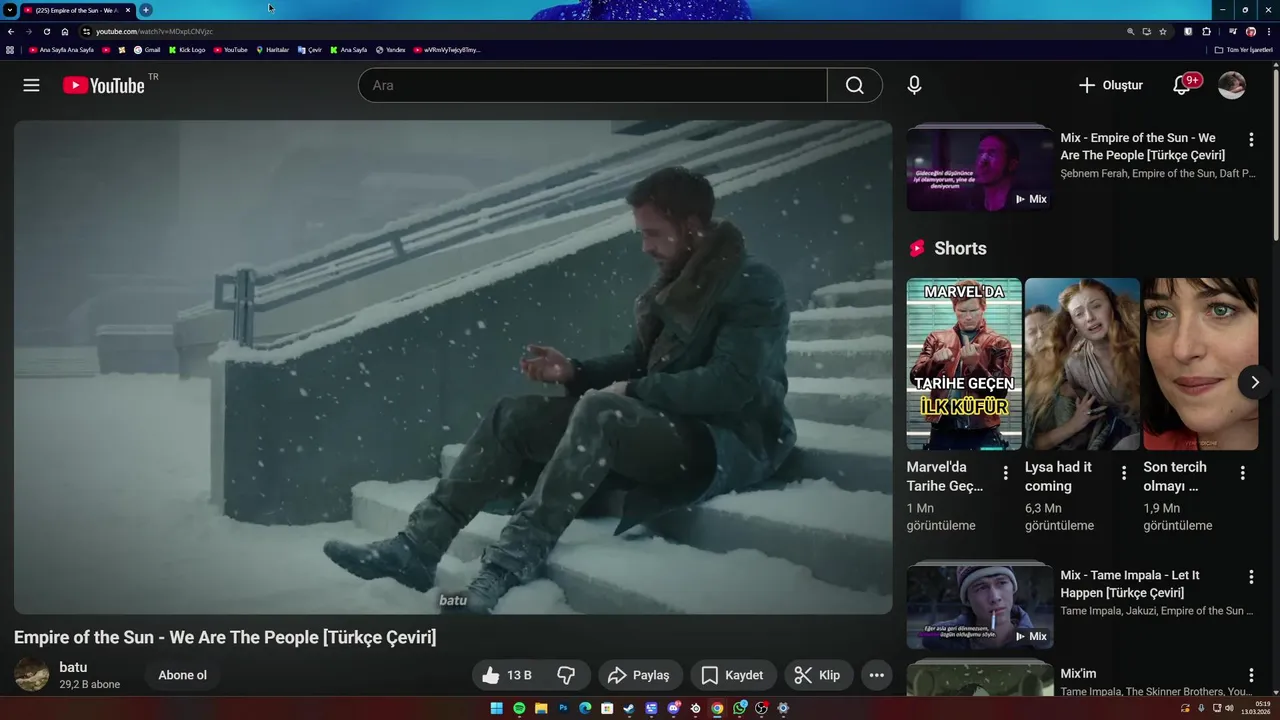Image resolution: width=1280 pixels, height=720 pixels.
Task: Open Chrome tab search dropdown arrow
Action: tap(10, 10)
